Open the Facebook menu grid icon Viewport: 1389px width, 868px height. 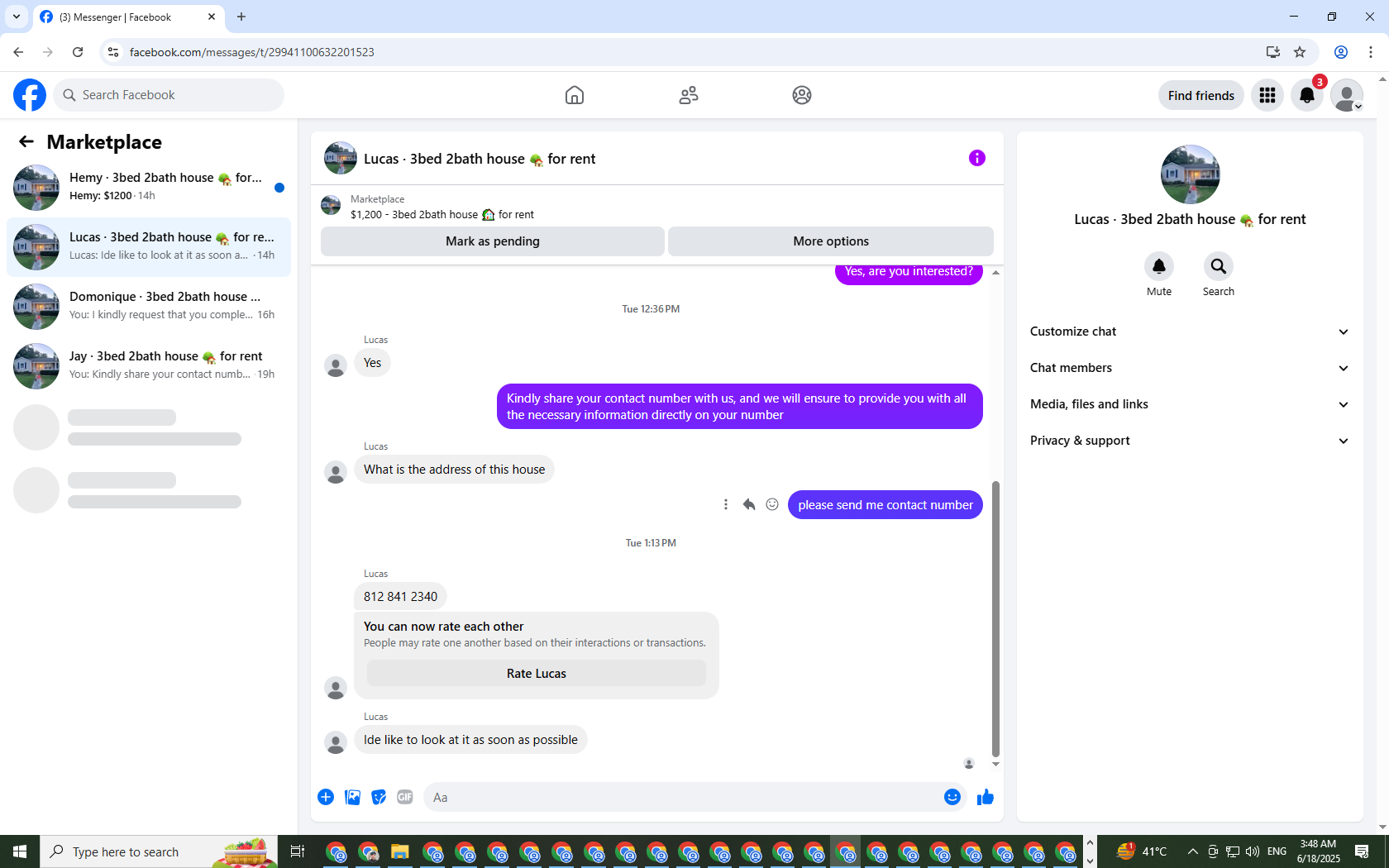[x=1267, y=95]
